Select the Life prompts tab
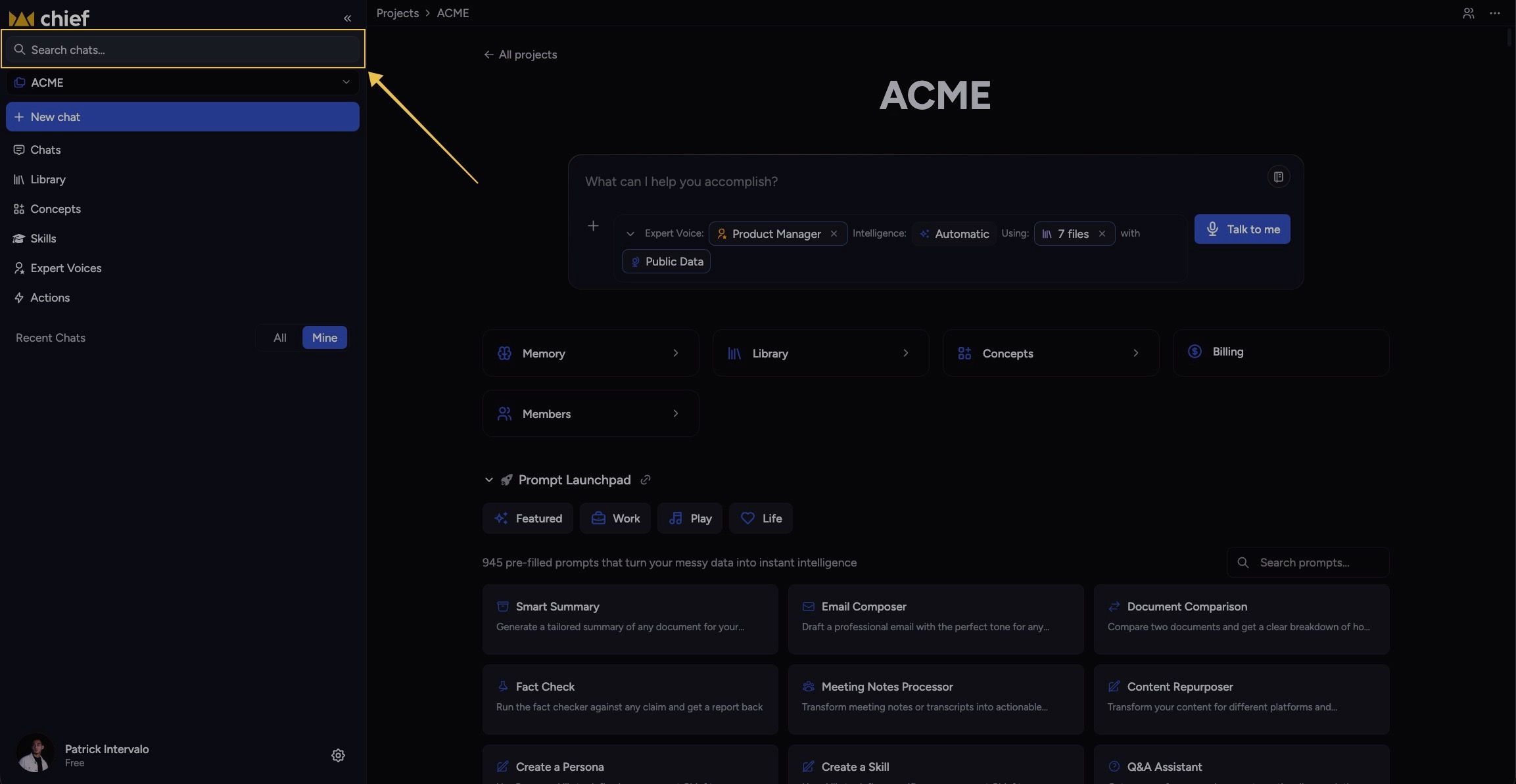The width and height of the screenshot is (1516, 784). pos(761,519)
